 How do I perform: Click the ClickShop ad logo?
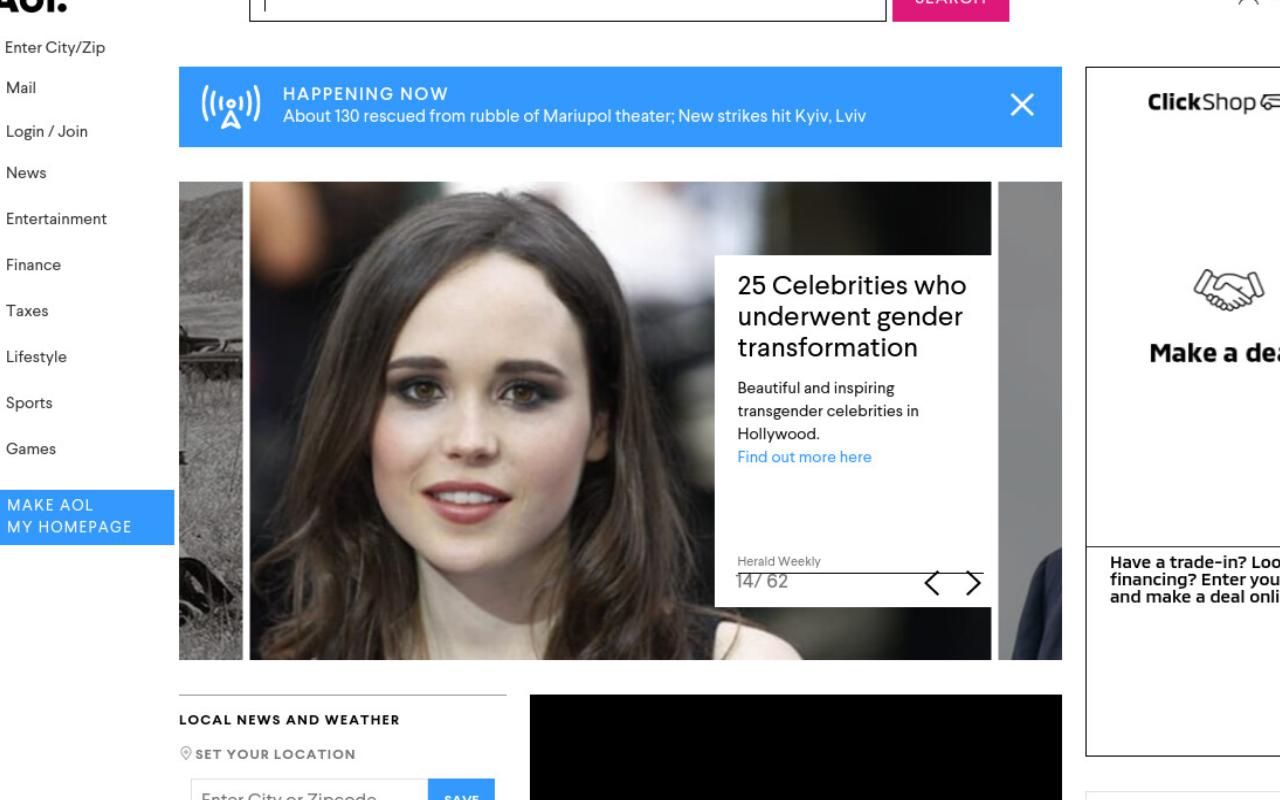pyautogui.click(x=1213, y=102)
